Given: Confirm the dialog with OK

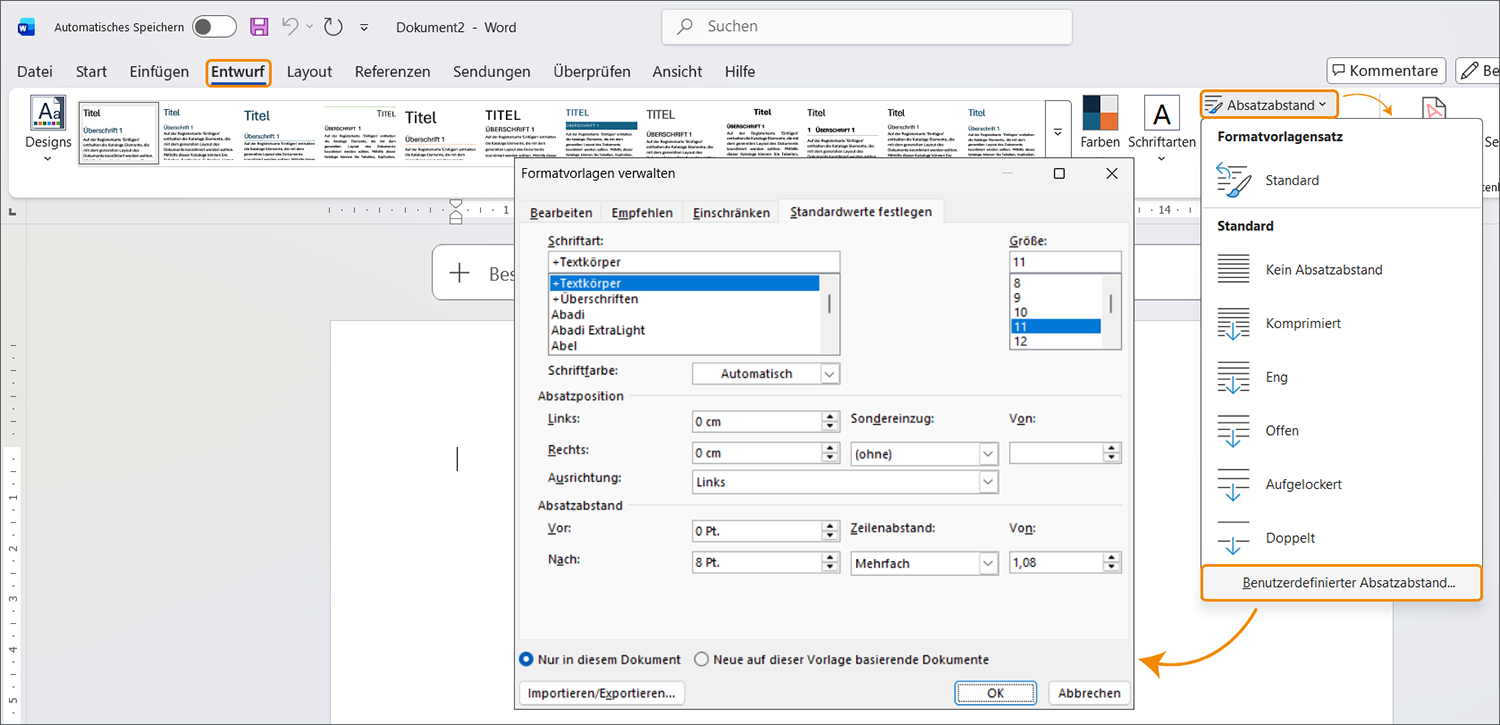Looking at the screenshot, I should point(995,693).
